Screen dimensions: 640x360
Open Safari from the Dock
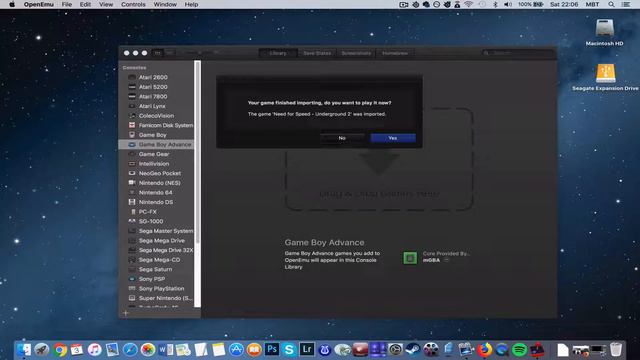(130, 350)
